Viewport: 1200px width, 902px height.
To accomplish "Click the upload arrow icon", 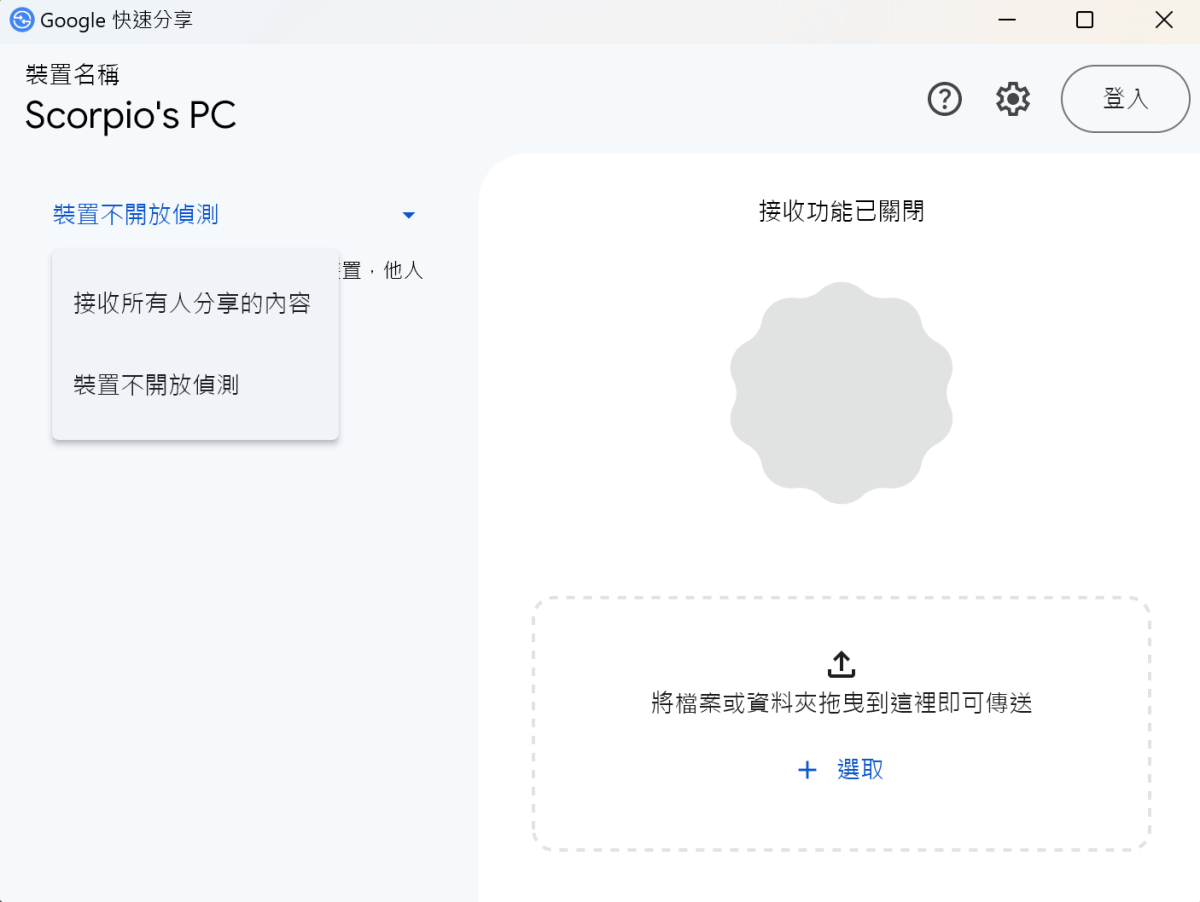I will coord(842,664).
